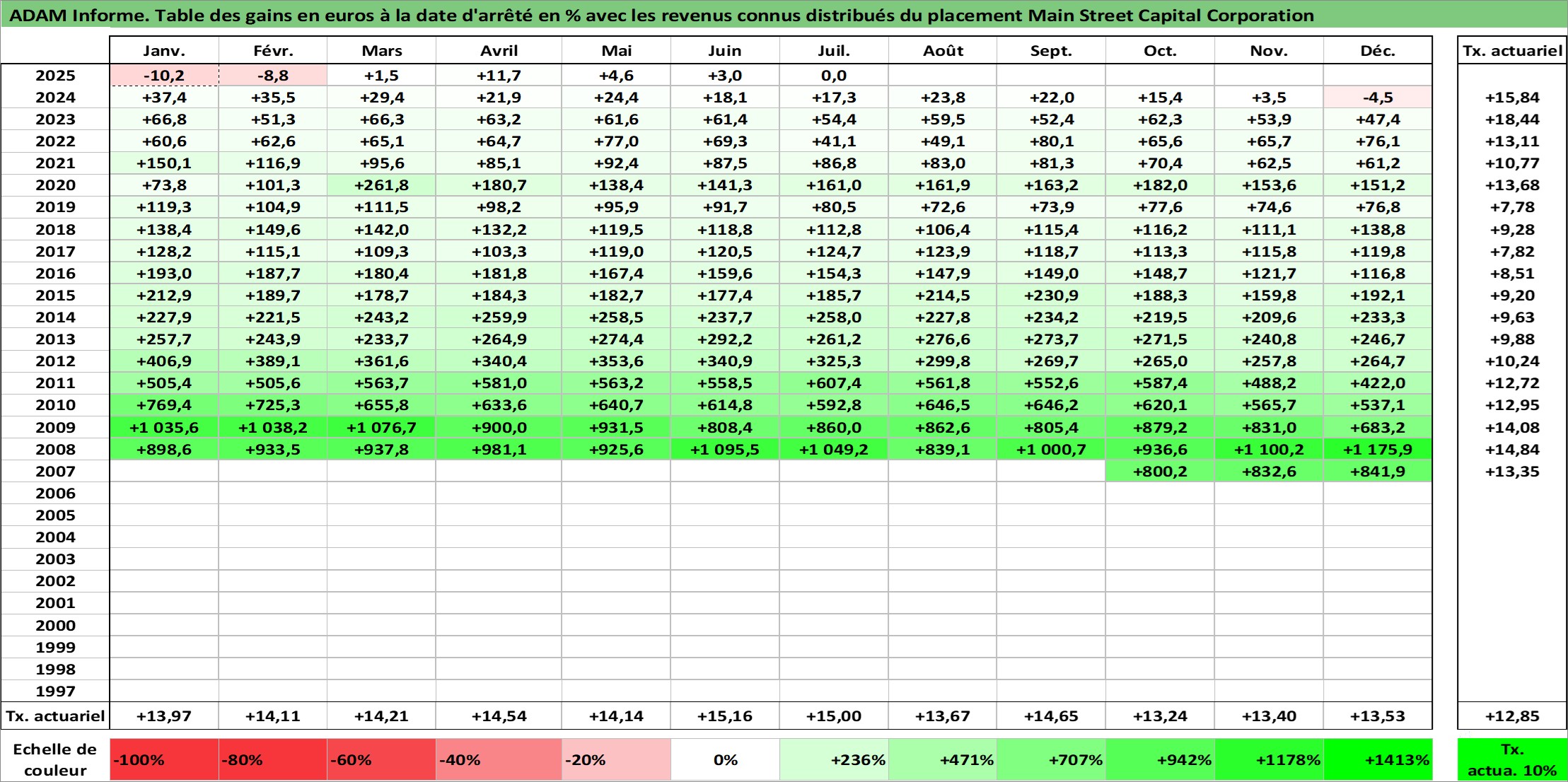Click cell value +230,9
Image resolution: width=1568 pixels, height=782 pixels.
point(1051,296)
